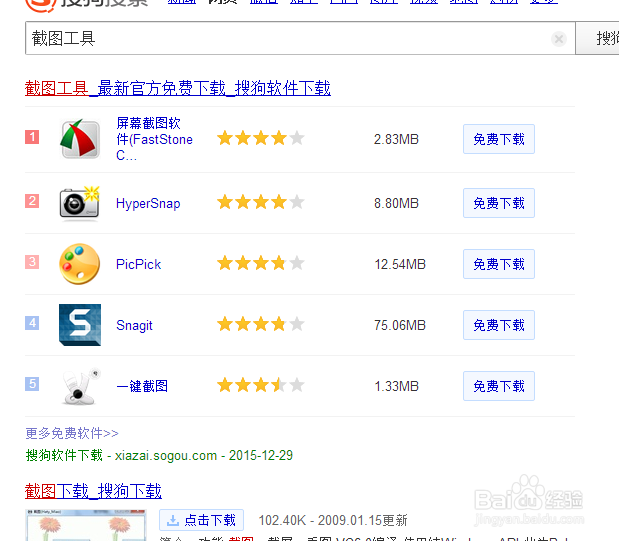Click 免费下载 for PicPick
This screenshot has height=541, width=619.
499,264
